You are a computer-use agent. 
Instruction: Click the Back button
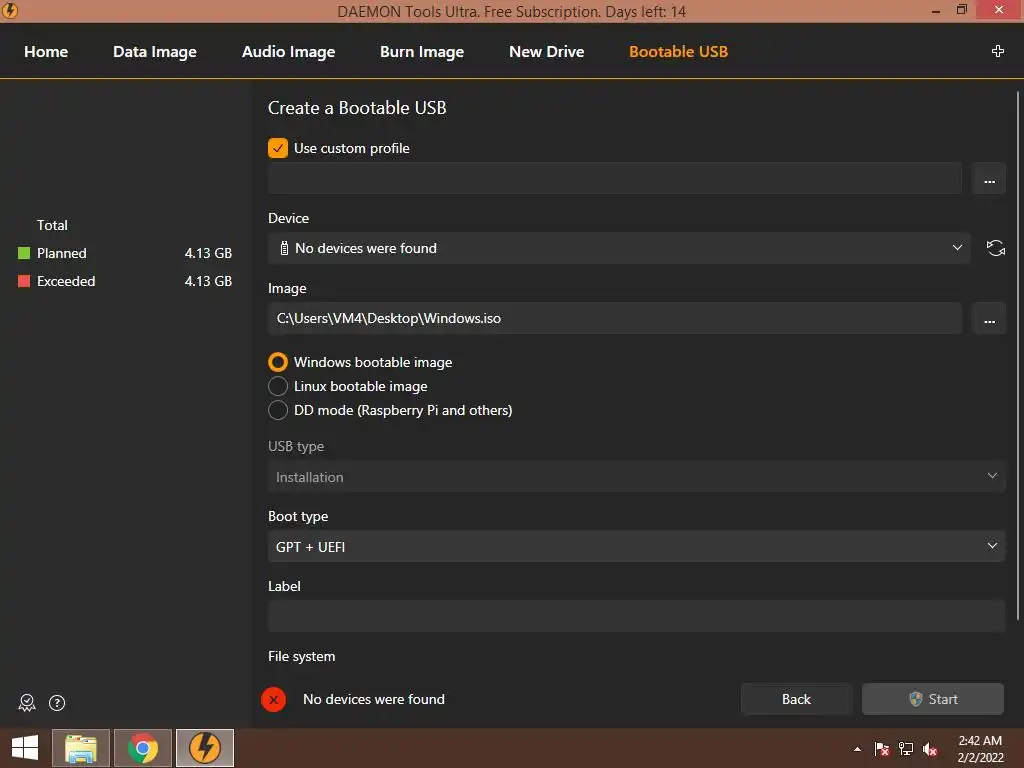pyautogui.click(x=796, y=699)
